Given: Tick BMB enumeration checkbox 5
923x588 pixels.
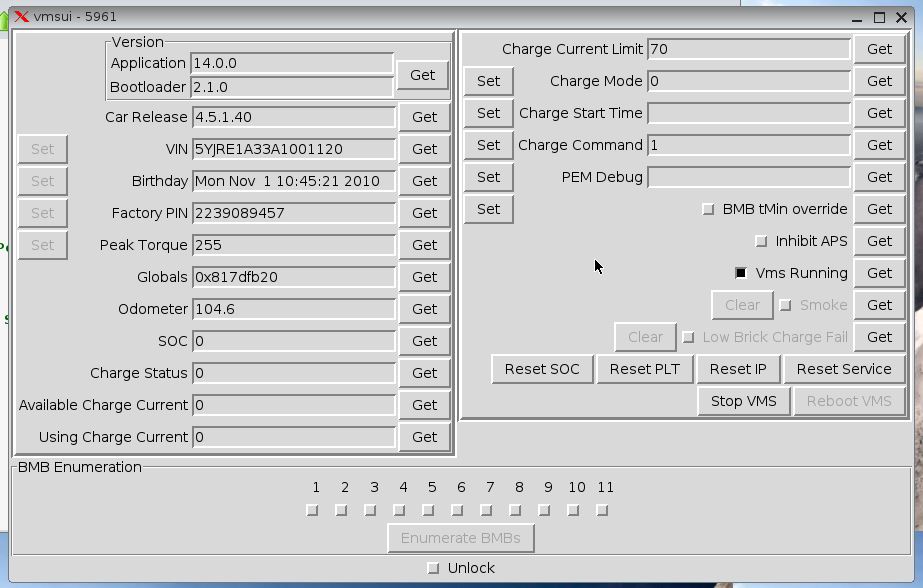Looking at the screenshot, I should point(429,510).
